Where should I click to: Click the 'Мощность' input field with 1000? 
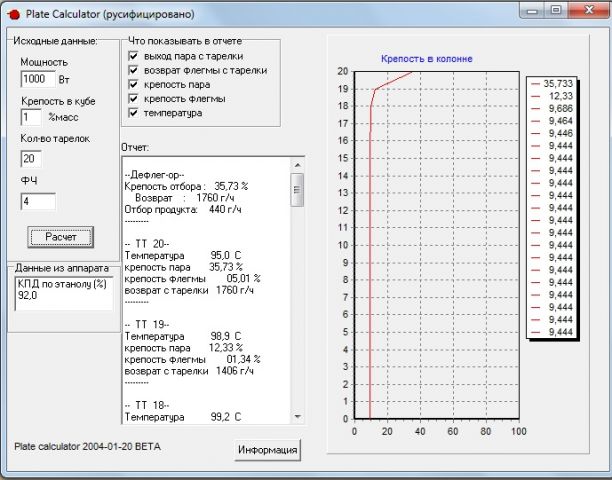click(38, 79)
